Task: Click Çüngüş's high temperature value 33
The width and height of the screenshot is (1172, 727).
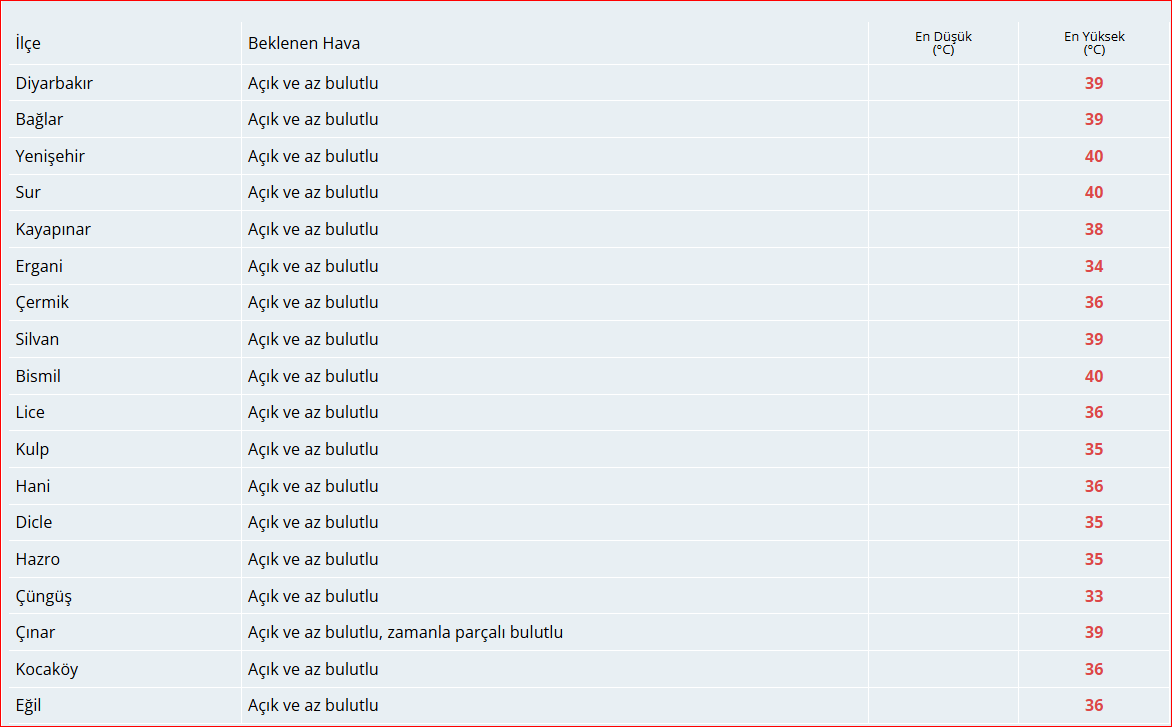Action: tap(1094, 597)
